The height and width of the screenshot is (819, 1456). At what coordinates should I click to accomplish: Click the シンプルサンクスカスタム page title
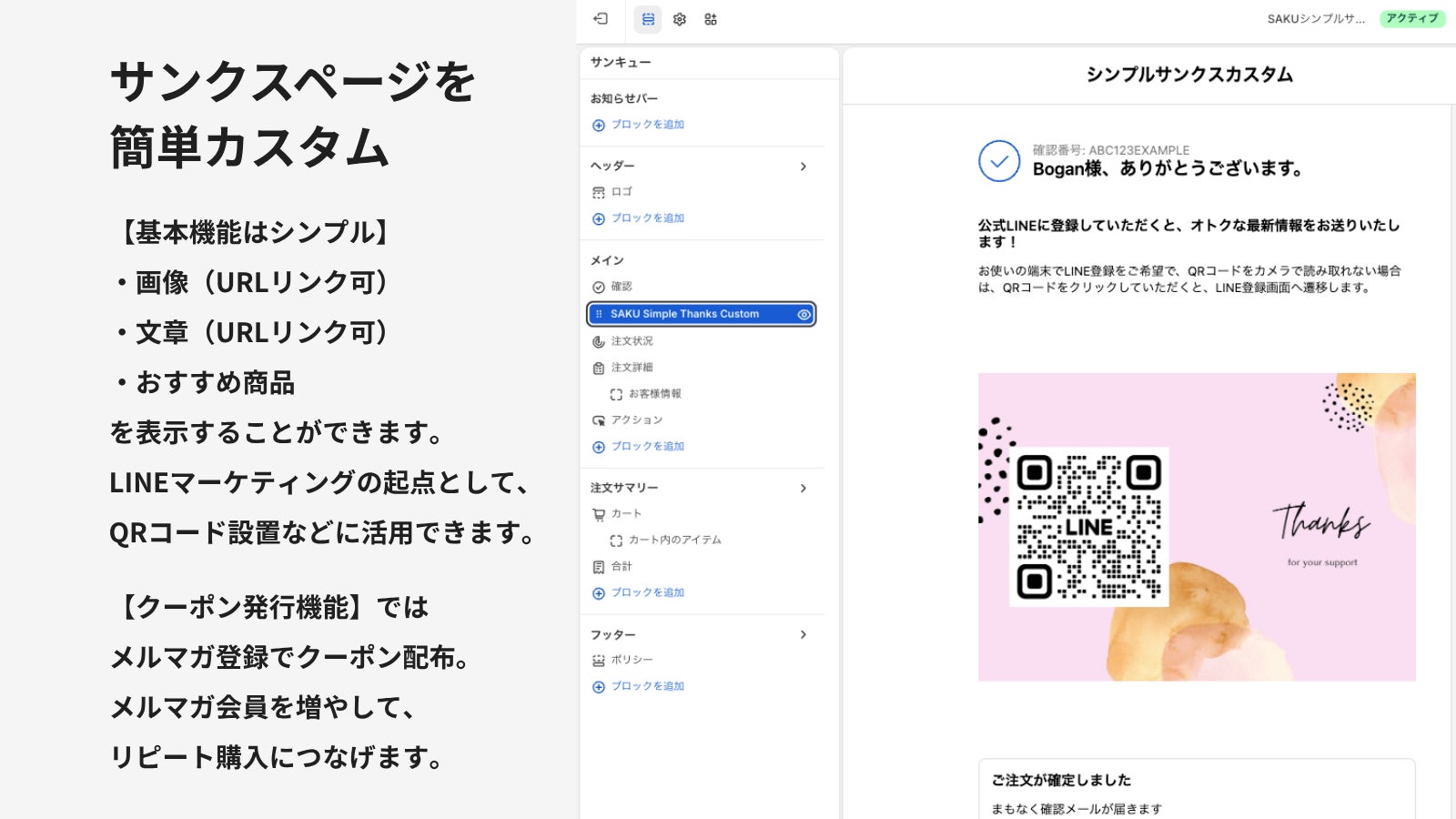click(x=1189, y=75)
